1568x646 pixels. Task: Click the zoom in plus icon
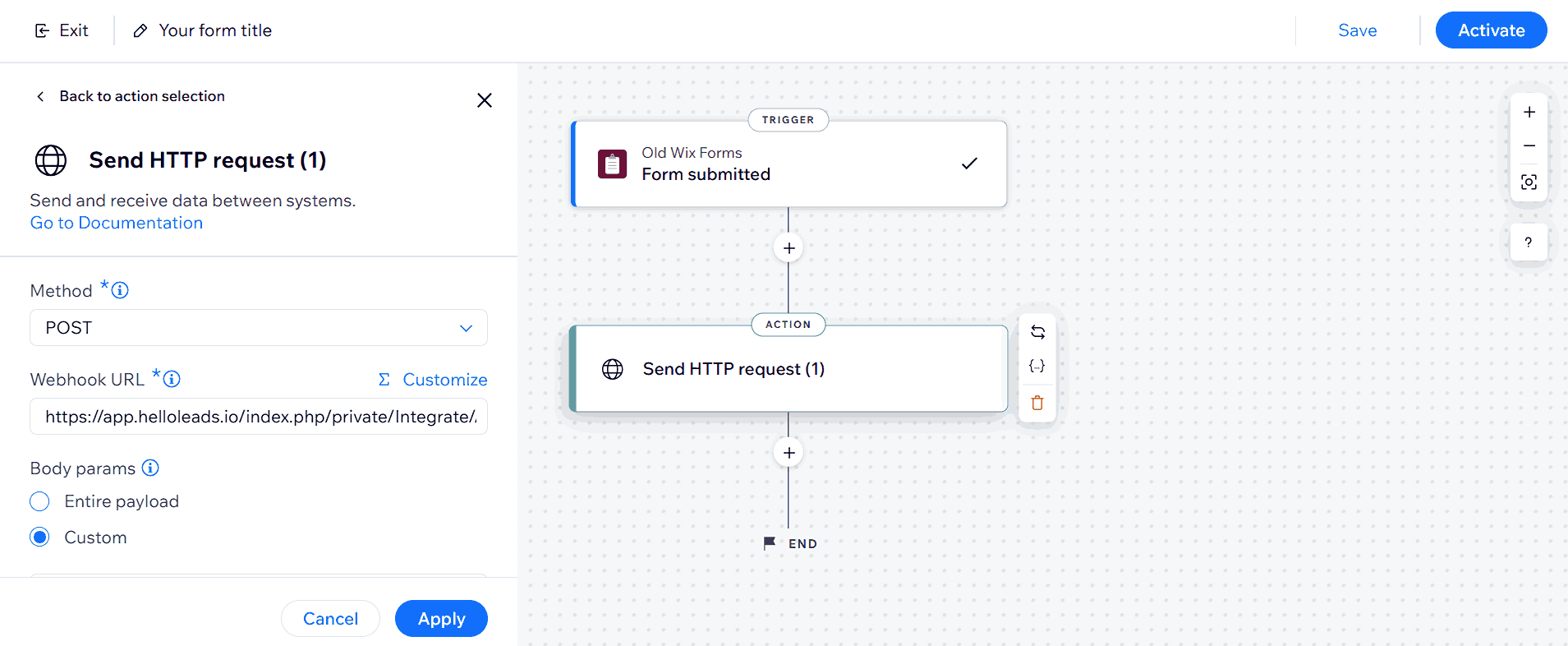coord(1529,113)
